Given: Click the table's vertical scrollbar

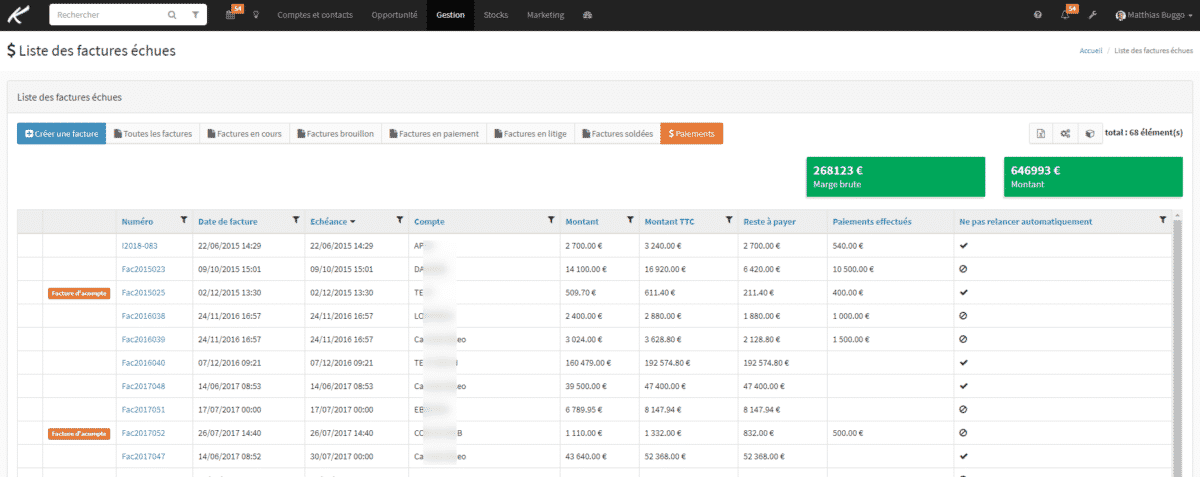Looking at the screenshot, I should click(x=1176, y=340).
